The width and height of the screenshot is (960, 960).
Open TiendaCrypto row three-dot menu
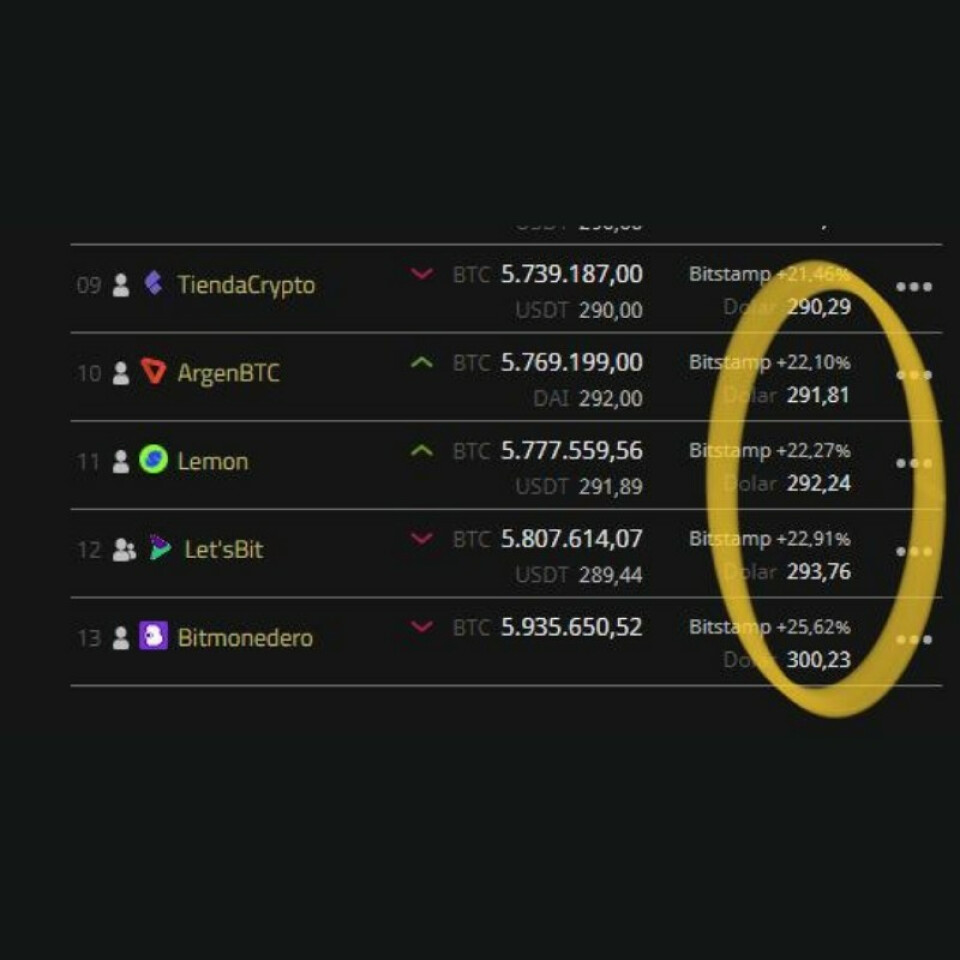[914, 287]
